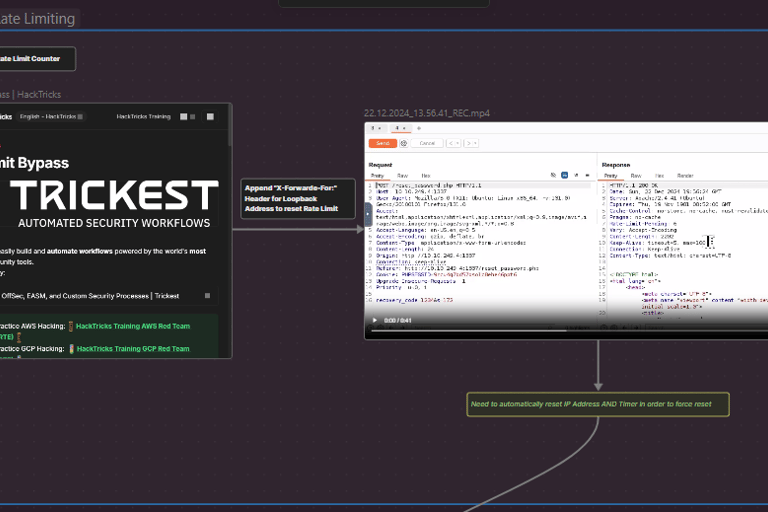Click the 0:00 / 0:41 video time

tap(398, 320)
